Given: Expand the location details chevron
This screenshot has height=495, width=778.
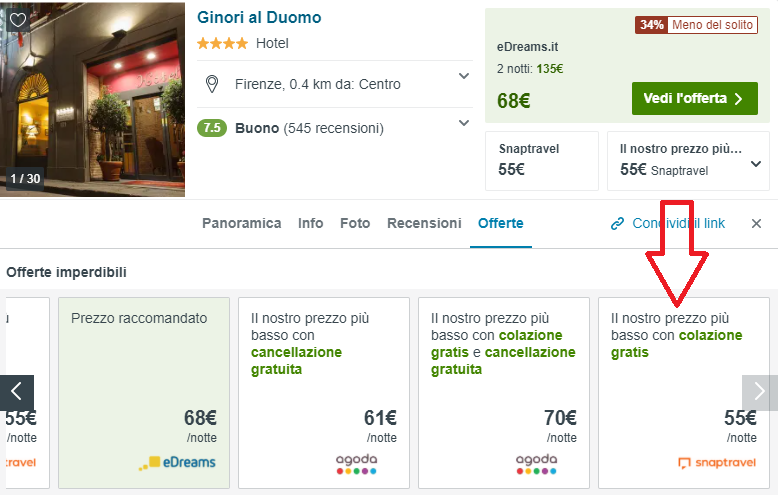Looking at the screenshot, I should tap(464, 76).
